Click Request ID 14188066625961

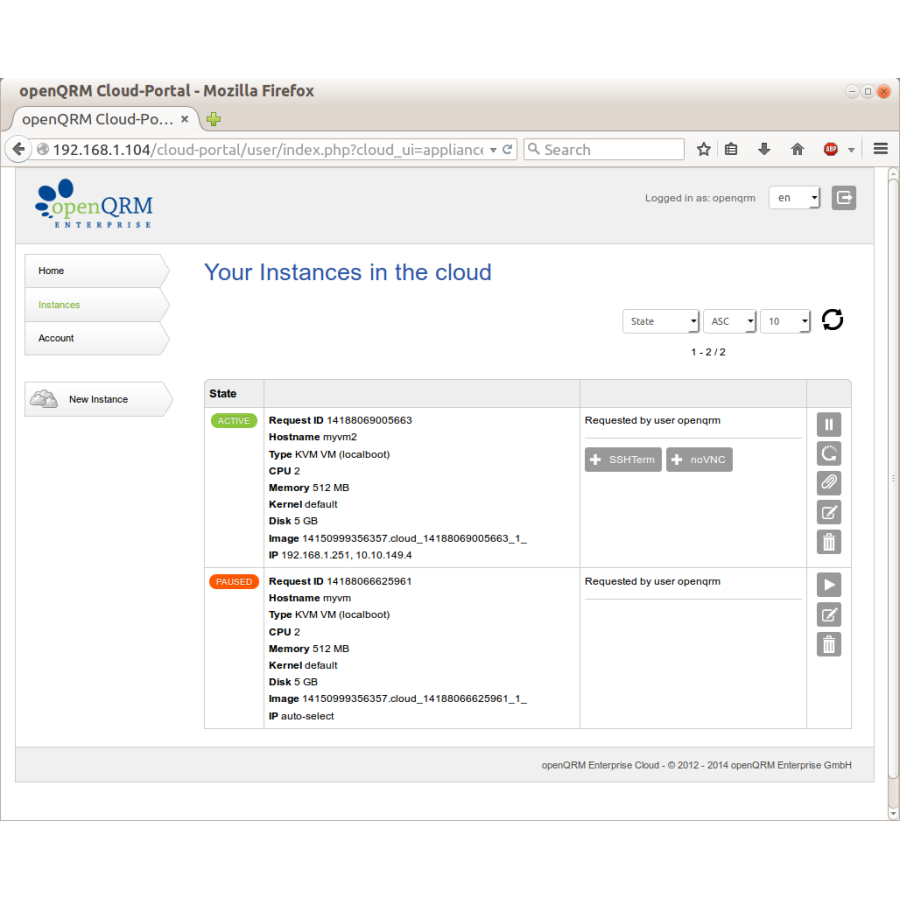340,581
